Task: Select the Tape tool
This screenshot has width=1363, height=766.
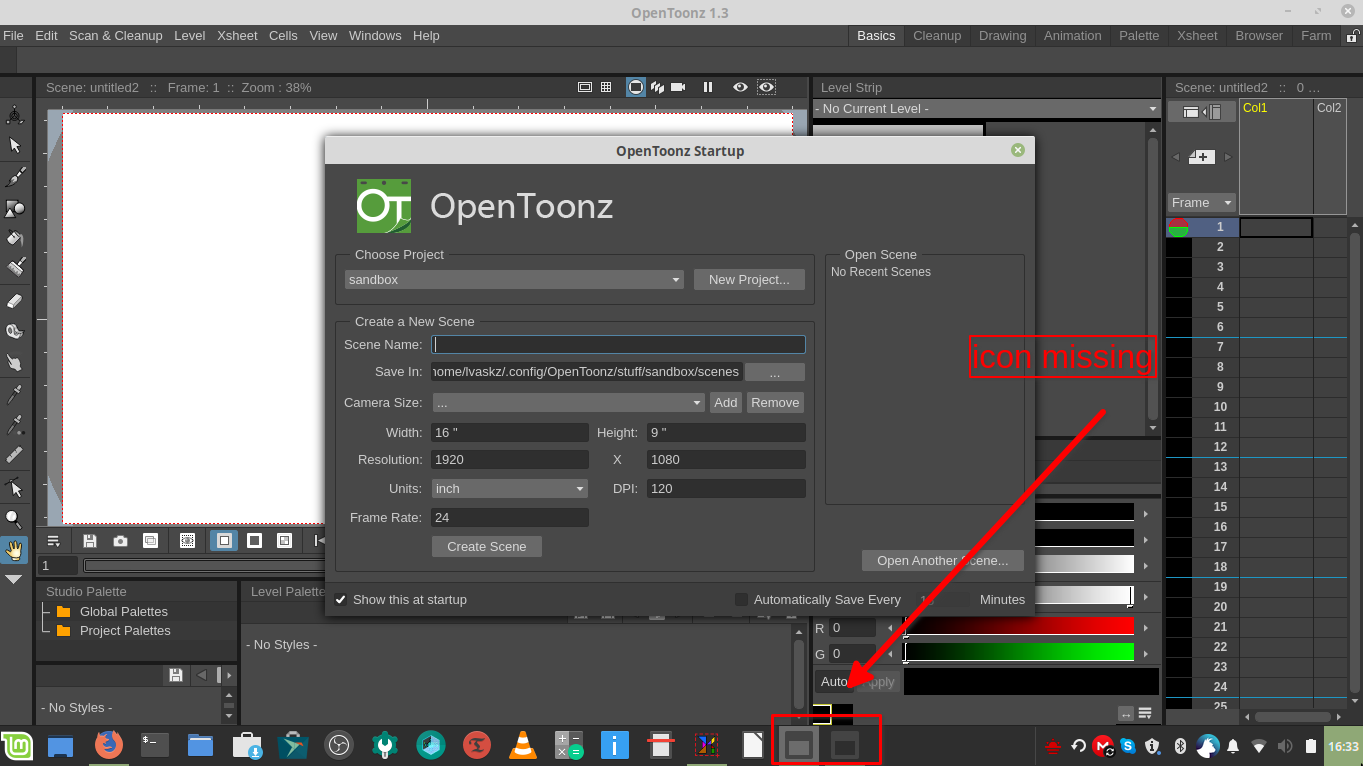Action: pos(15,331)
